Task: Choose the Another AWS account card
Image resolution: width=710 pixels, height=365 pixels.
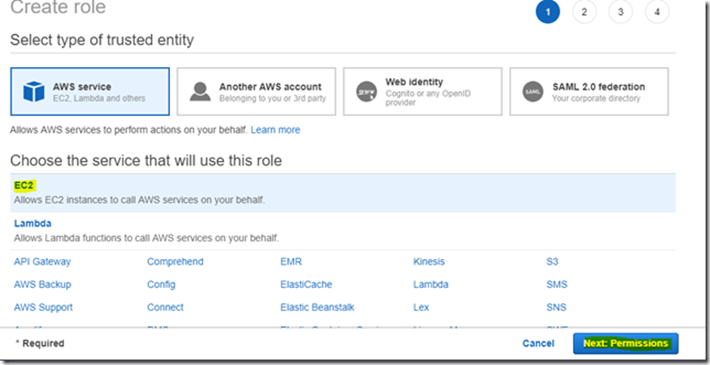Action: click(256, 91)
